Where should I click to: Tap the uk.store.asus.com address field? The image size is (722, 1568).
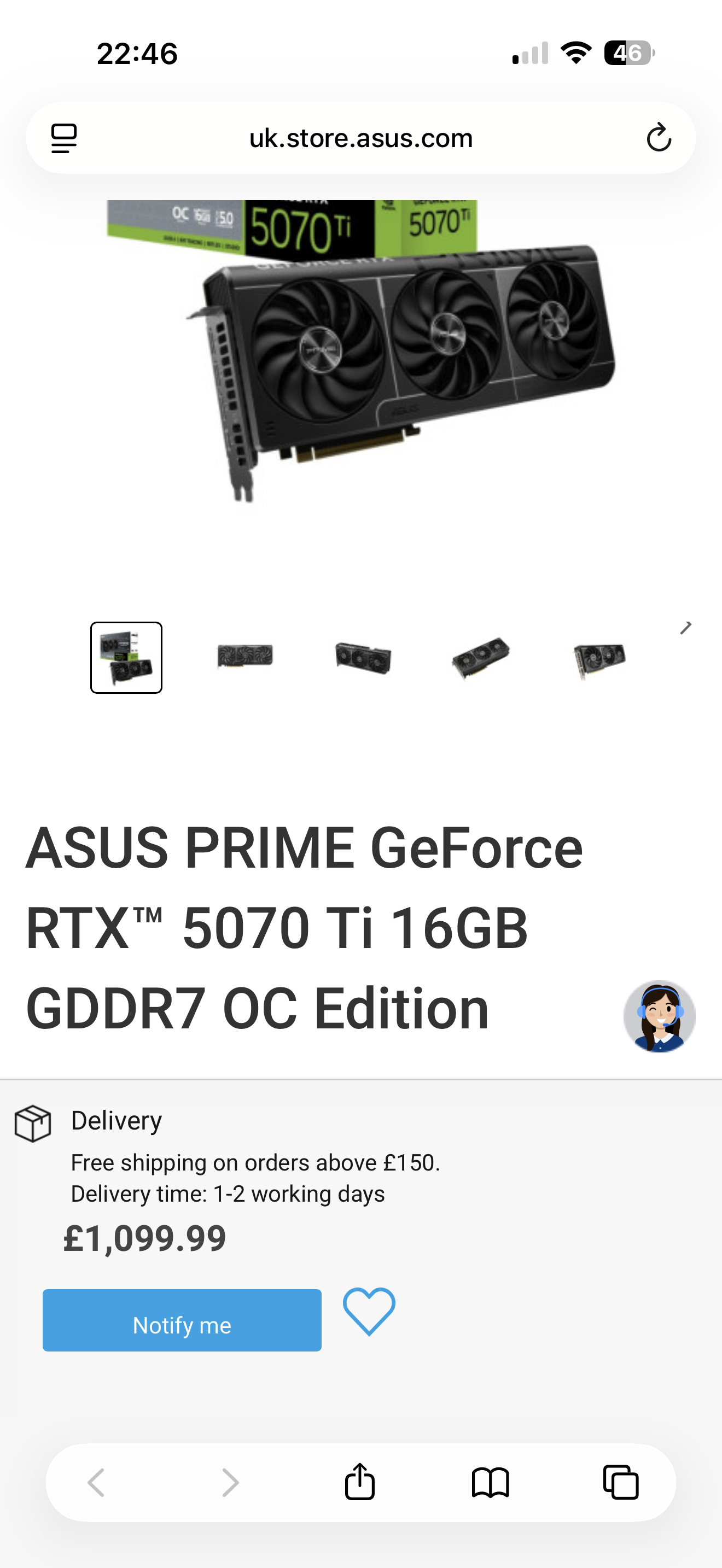click(360, 138)
